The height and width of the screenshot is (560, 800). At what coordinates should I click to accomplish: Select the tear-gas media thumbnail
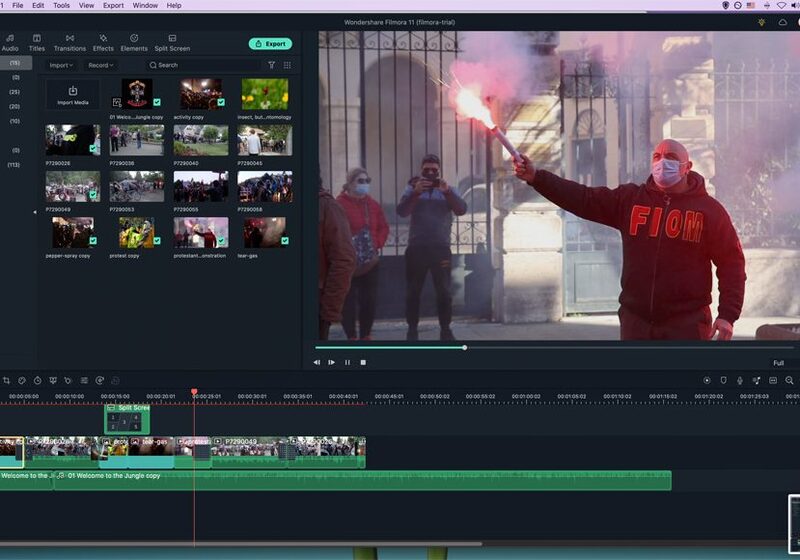coord(264,233)
